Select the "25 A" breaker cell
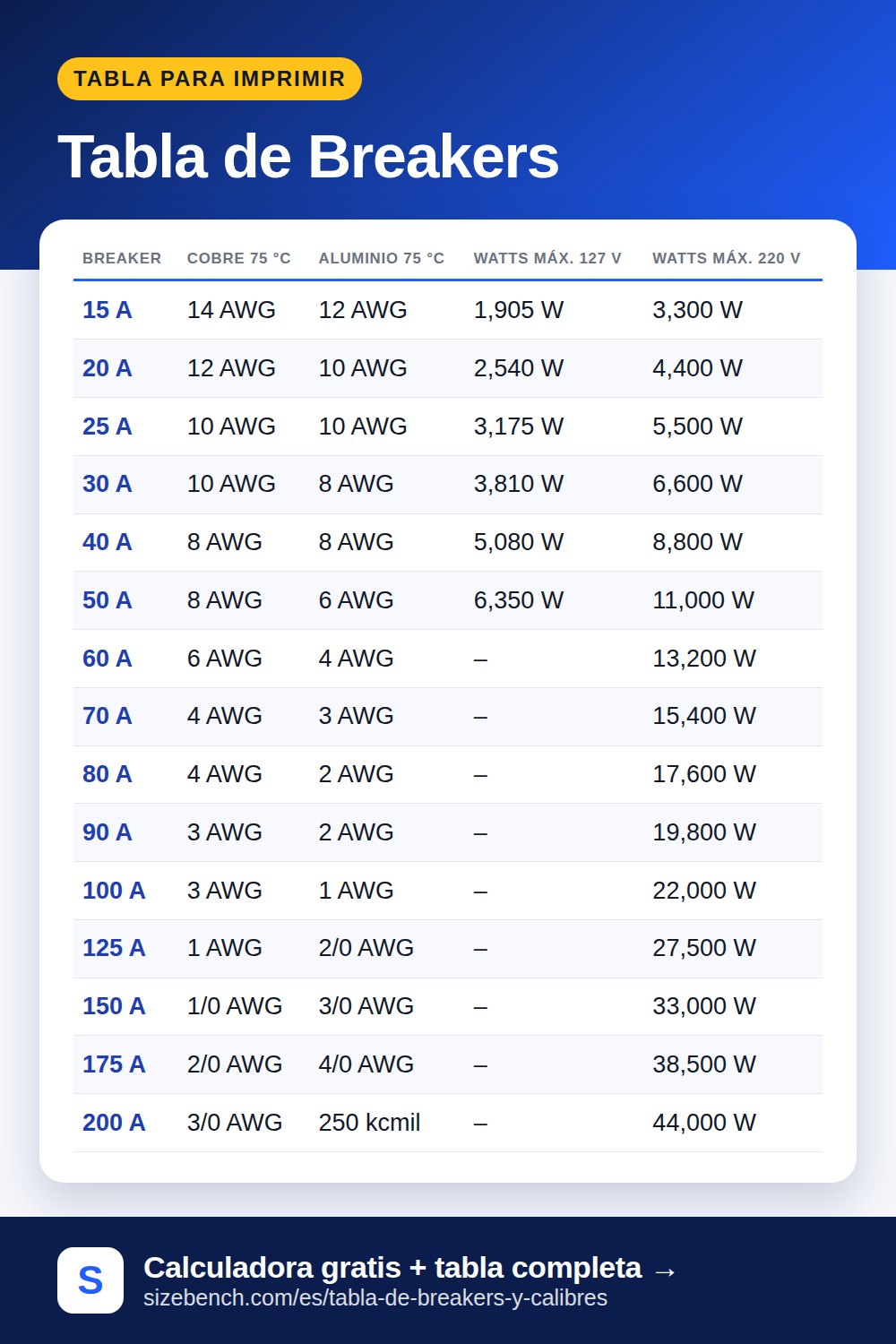 point(108,426)
